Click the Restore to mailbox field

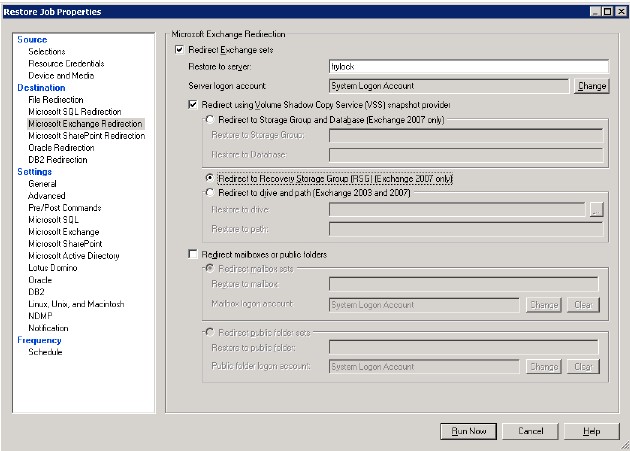[x=464, y=284]
